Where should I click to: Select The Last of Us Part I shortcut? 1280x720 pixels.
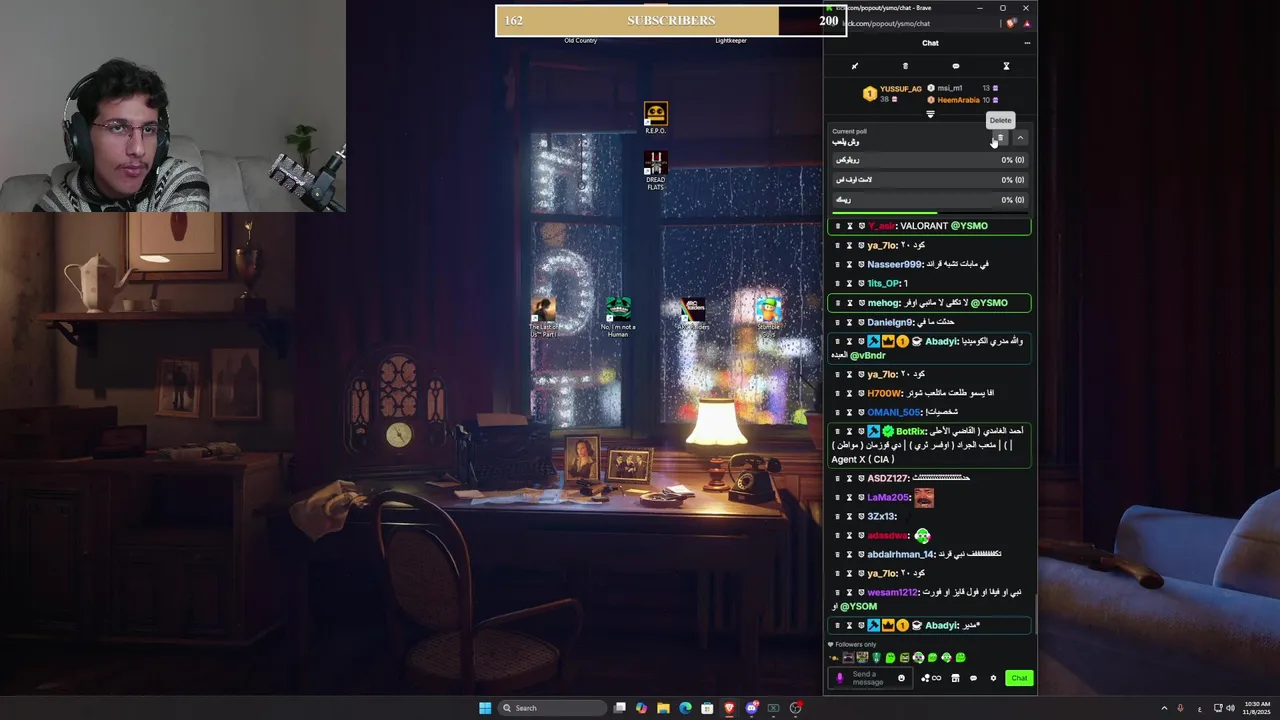click(544, 316)
